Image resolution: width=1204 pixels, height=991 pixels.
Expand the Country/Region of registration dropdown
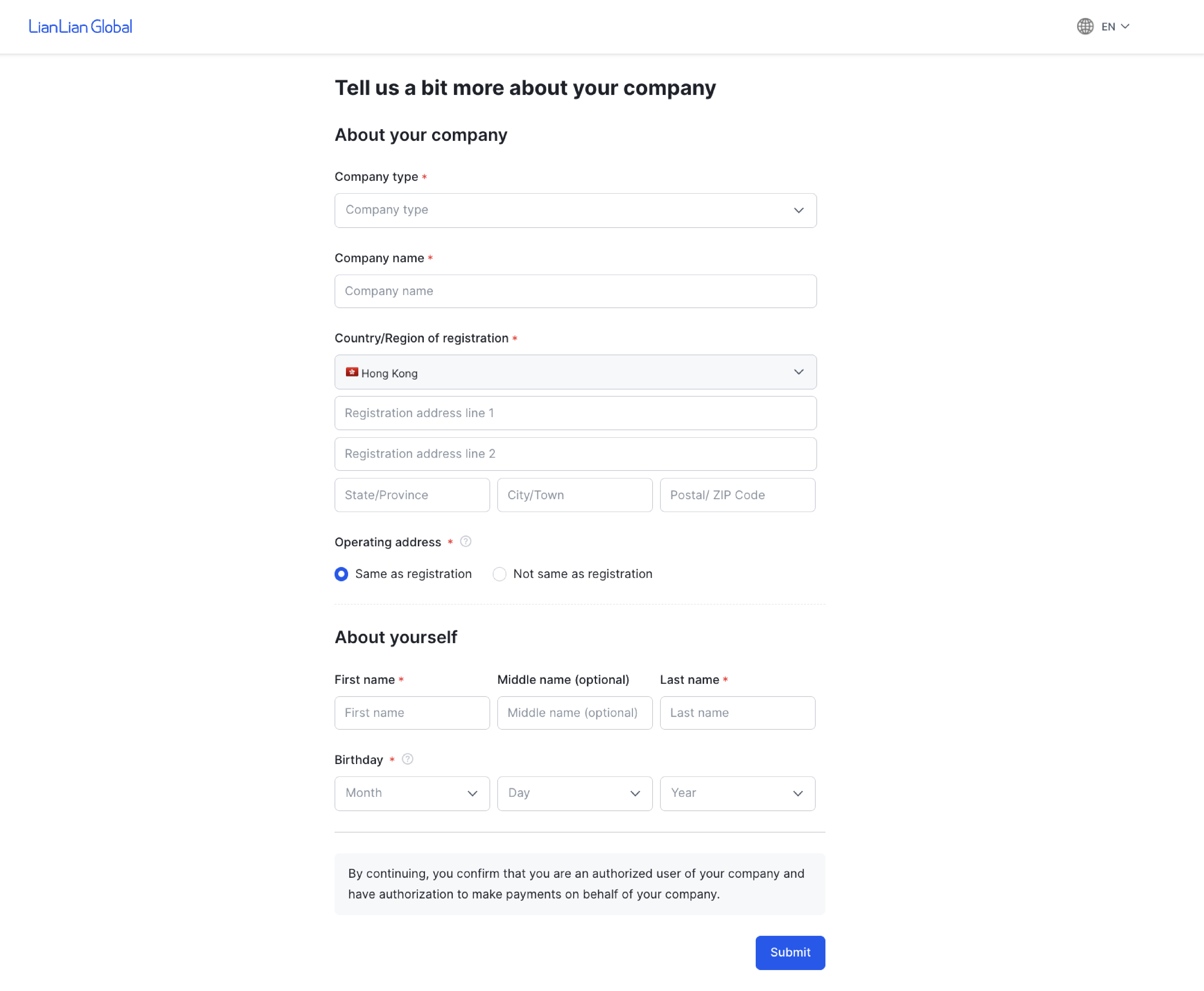(x=575, y=372)
